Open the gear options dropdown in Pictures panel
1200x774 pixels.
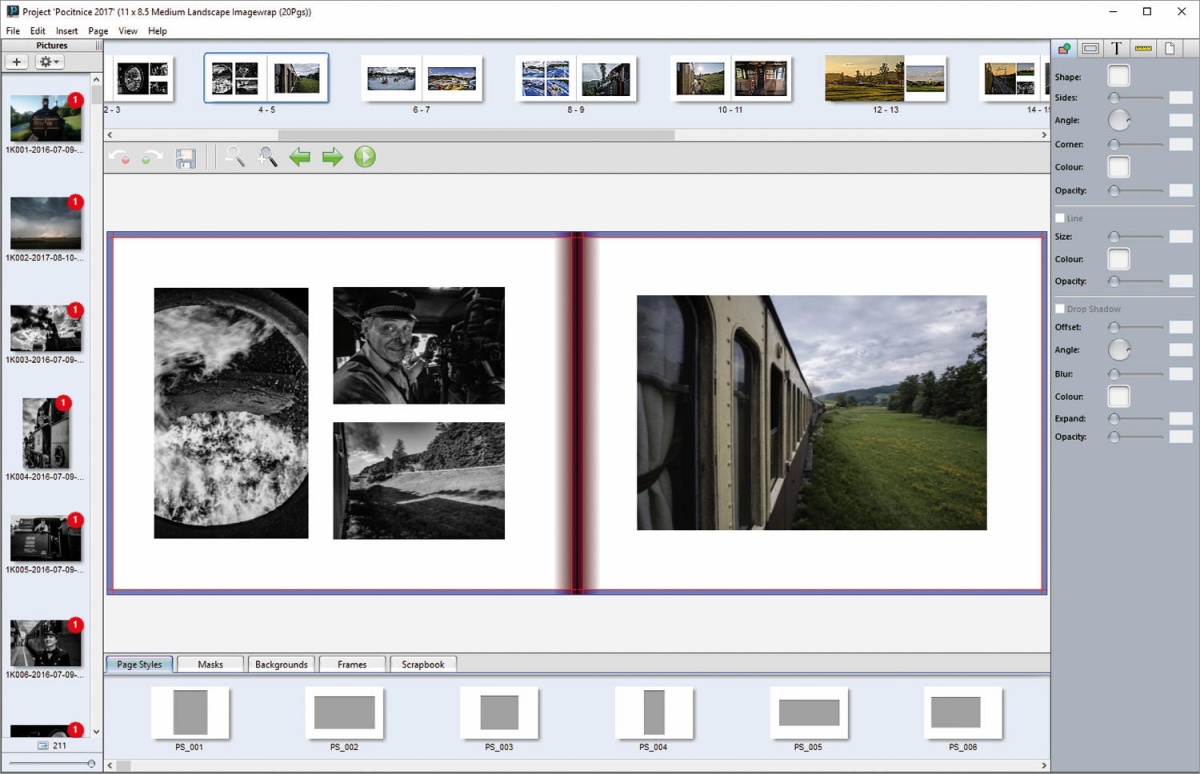(x=49, y=62)
